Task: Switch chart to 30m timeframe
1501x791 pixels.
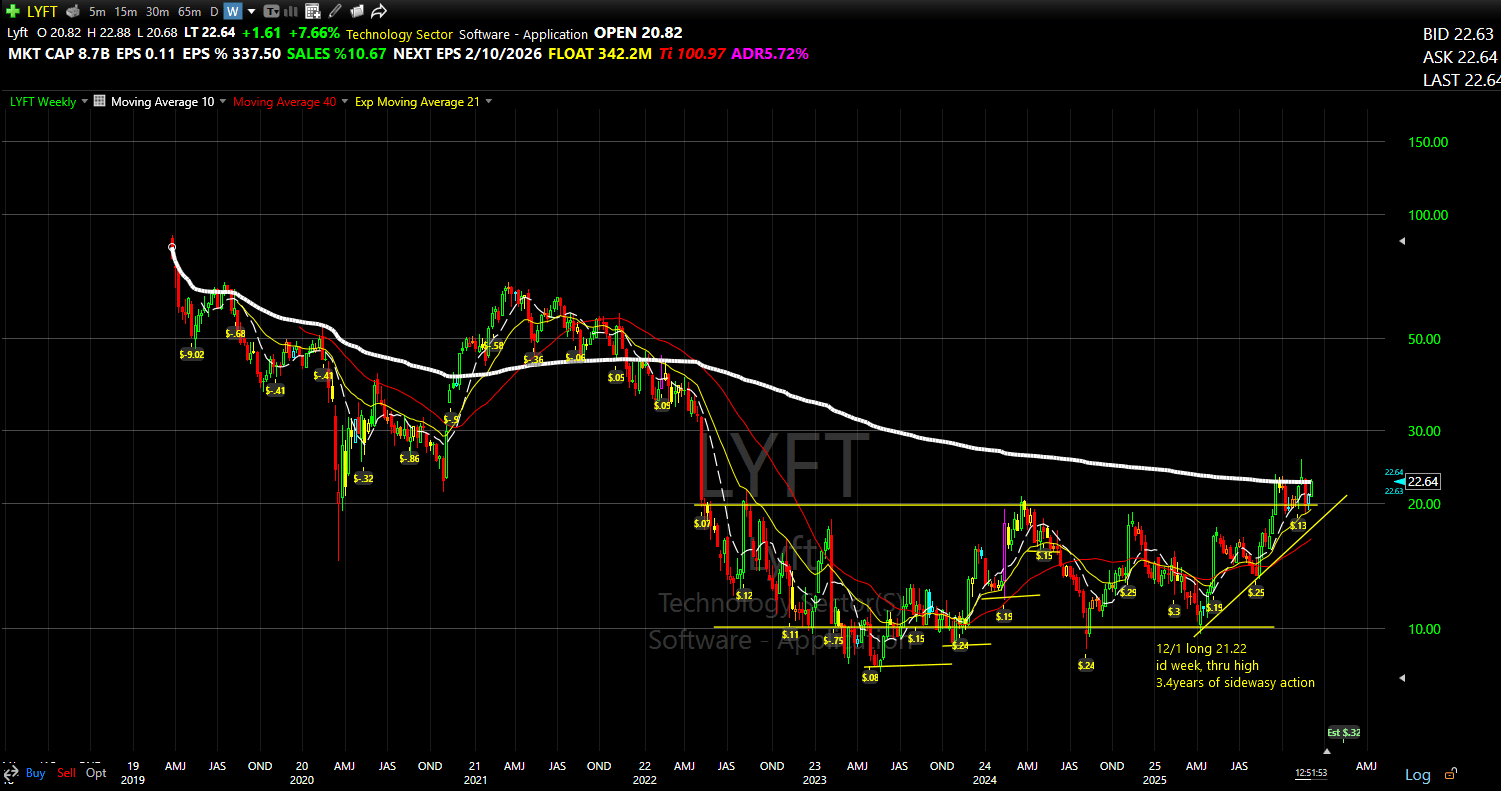Action: coord(157,12)
